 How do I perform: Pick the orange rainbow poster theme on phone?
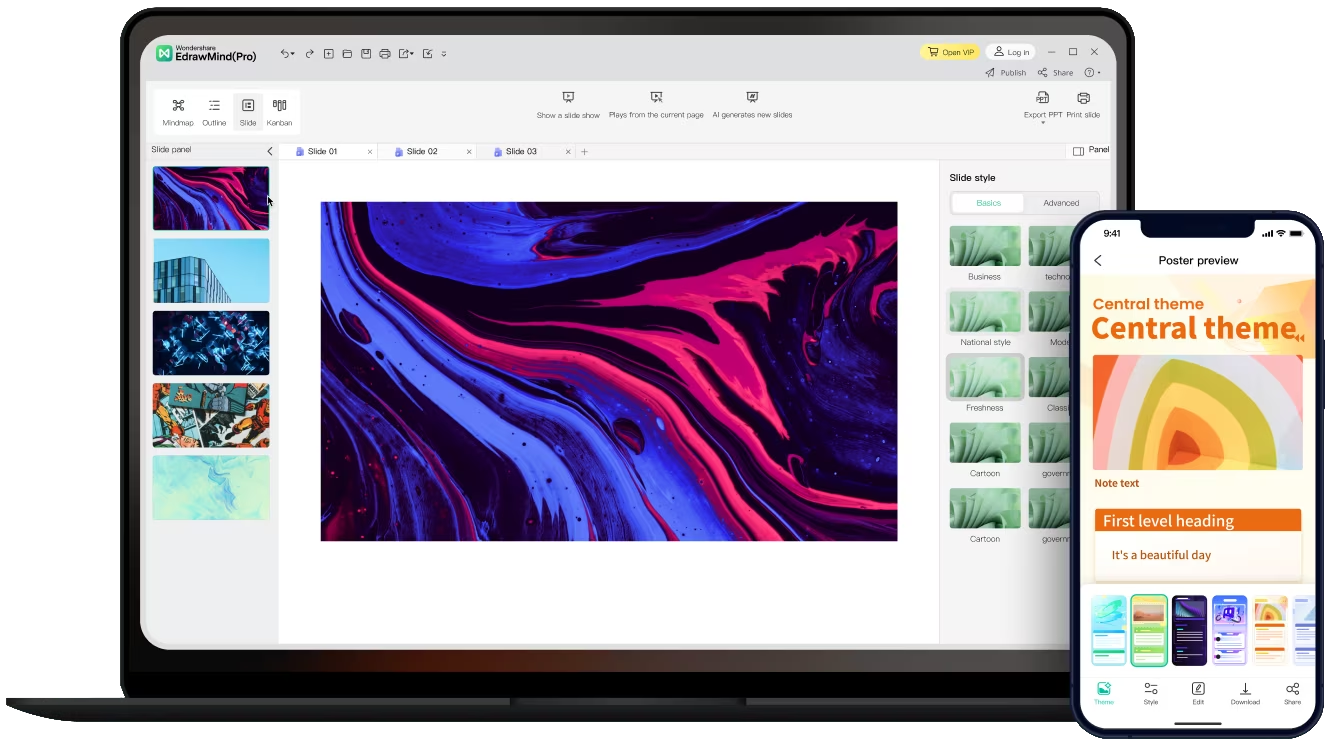click(x=1270, y=630)
